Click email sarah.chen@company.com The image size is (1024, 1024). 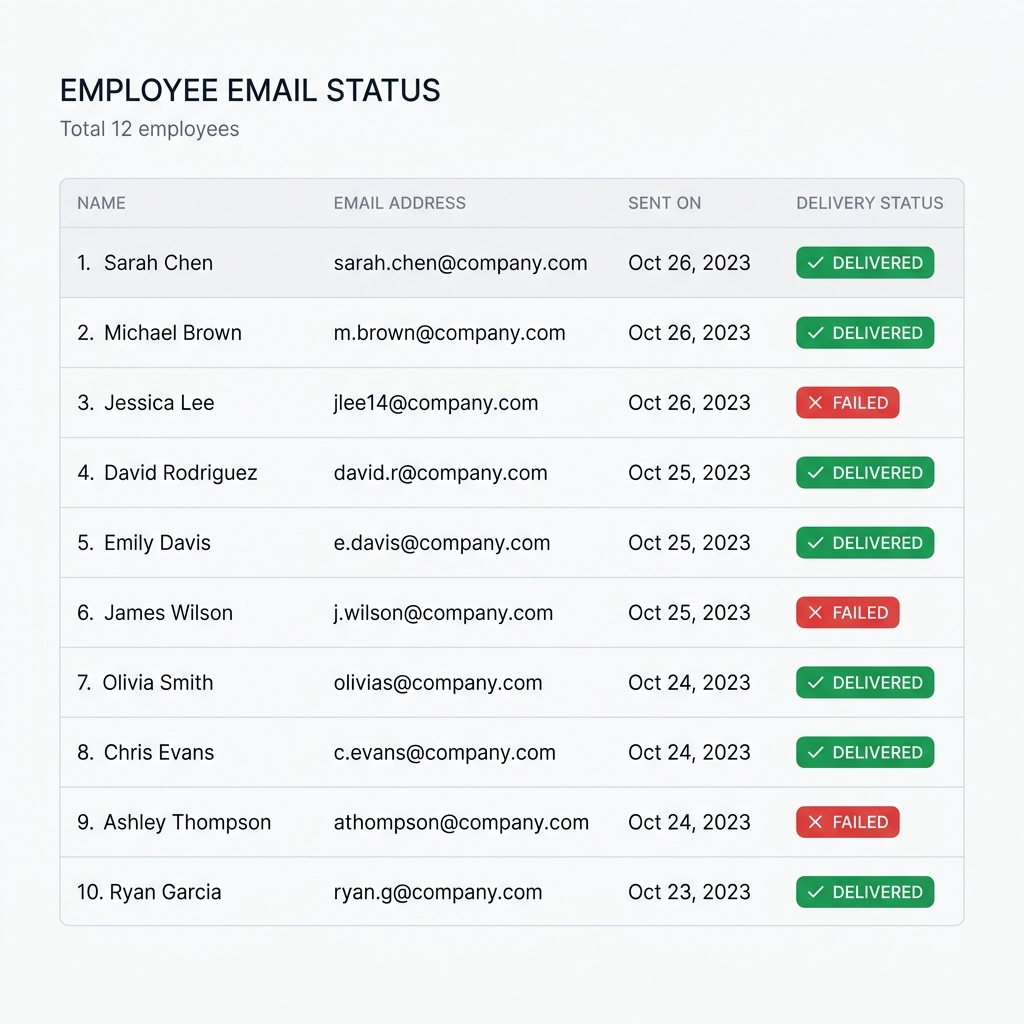pyautogui.click(x=460, y=263)
